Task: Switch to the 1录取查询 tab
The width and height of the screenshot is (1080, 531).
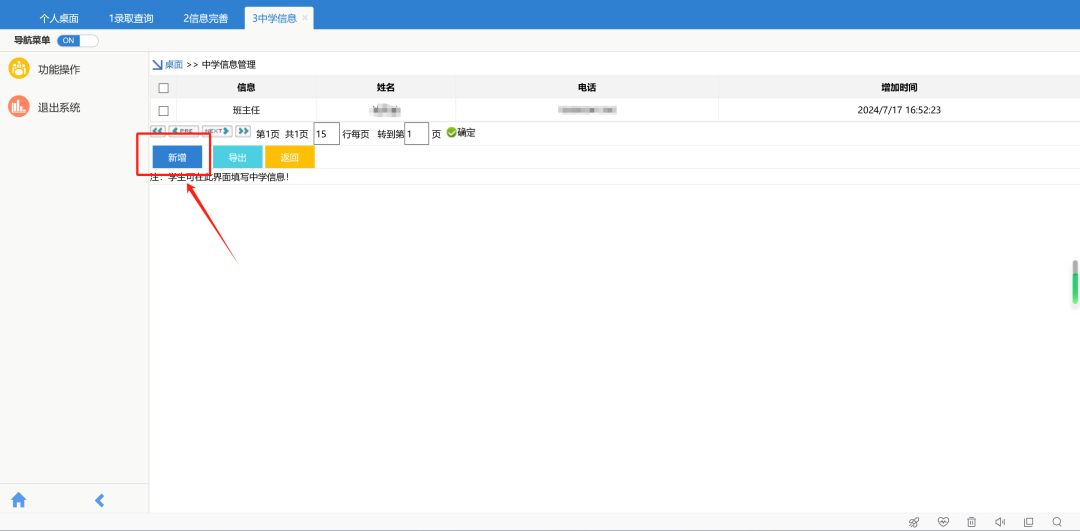Action: click(131, 18)
